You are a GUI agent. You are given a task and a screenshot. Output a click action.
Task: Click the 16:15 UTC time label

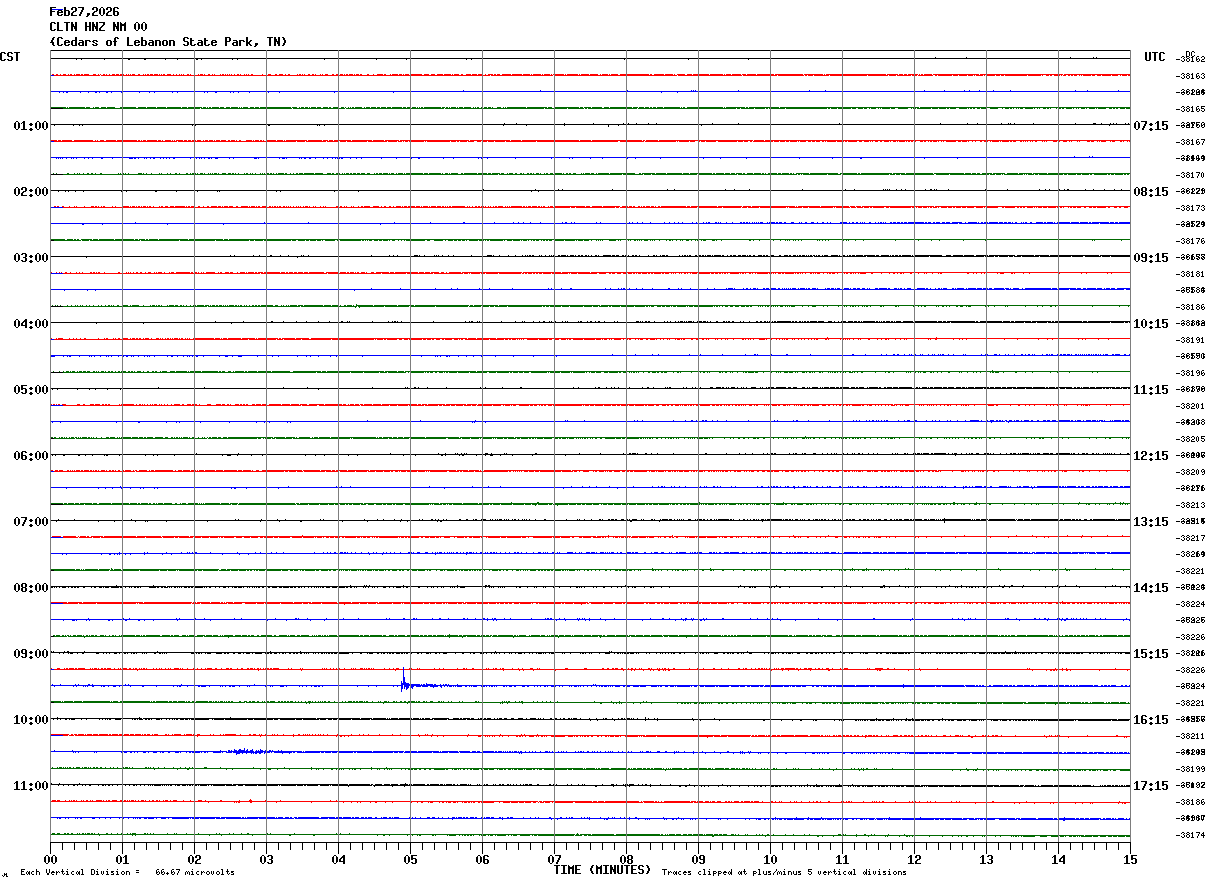pos(1151,720)
